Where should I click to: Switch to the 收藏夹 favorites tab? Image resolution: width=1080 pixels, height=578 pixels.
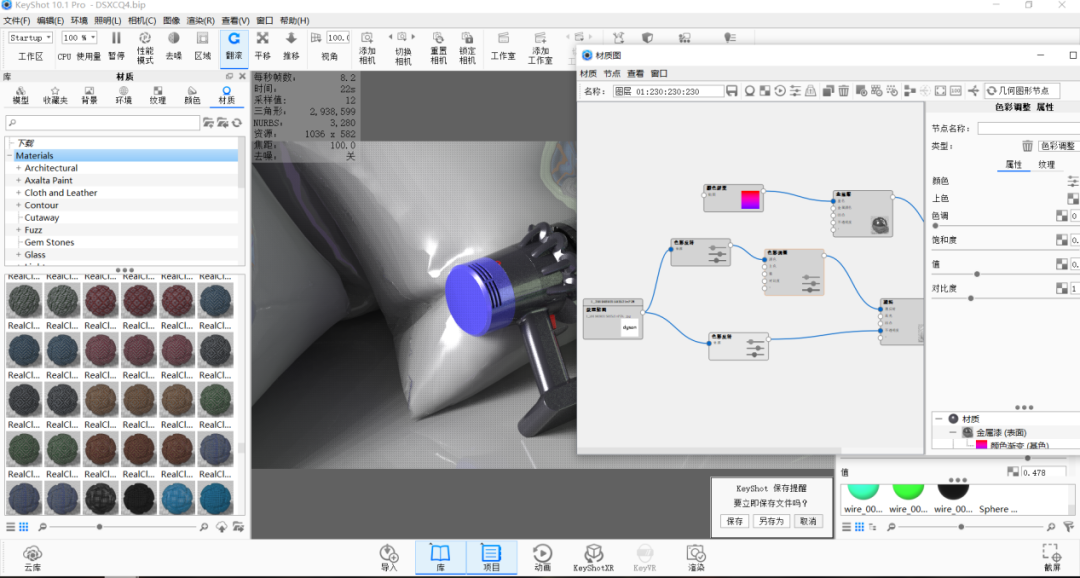(55, 95)
